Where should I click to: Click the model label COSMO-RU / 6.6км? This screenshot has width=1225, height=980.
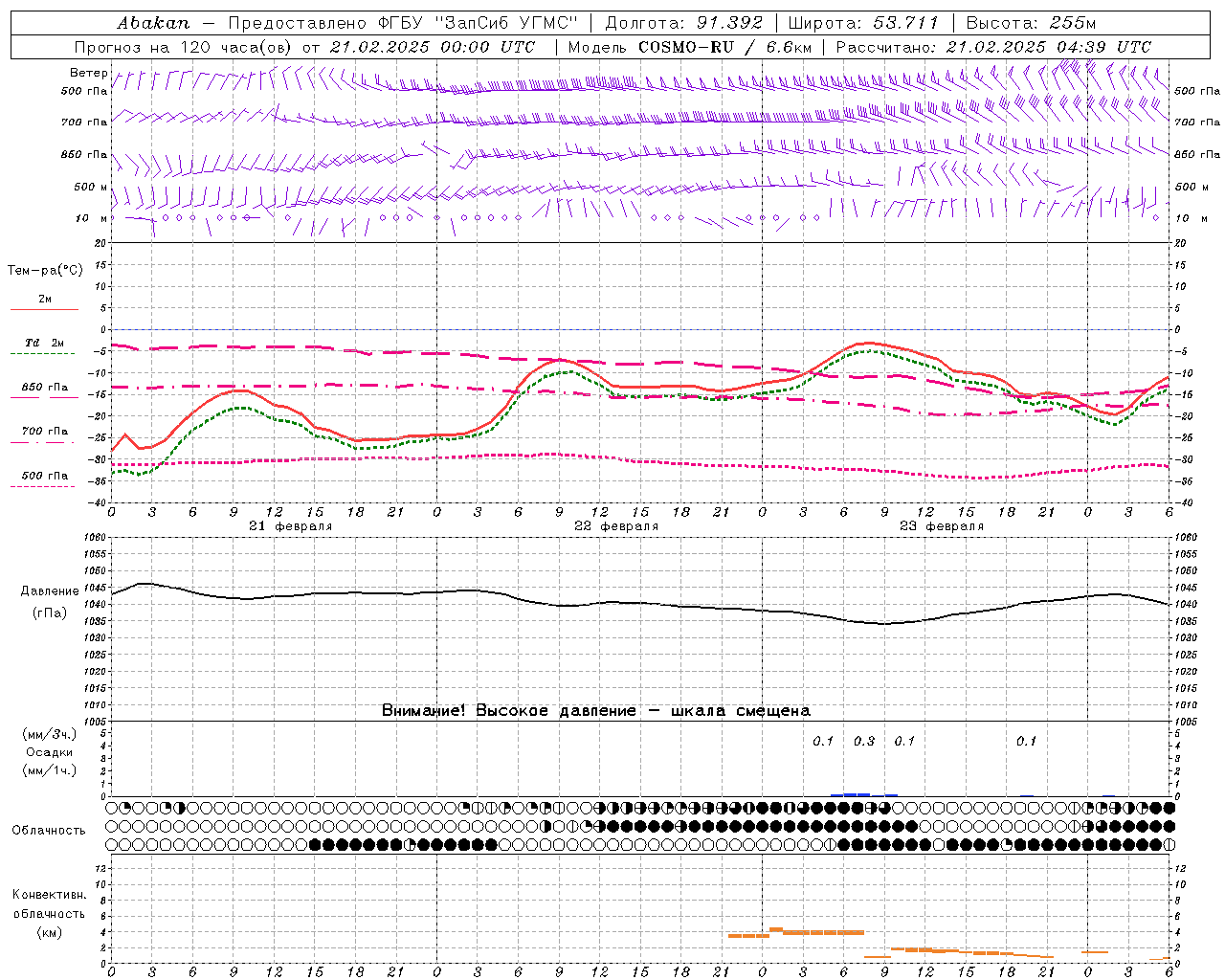coord(725,47)
